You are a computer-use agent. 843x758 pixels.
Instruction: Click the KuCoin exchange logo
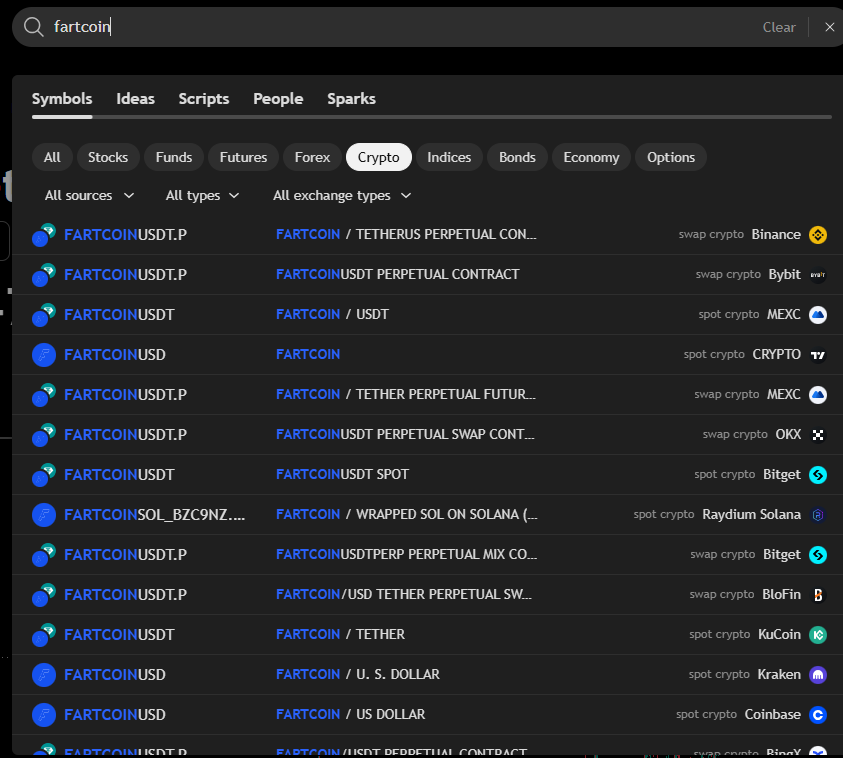(x=818, y=634)
